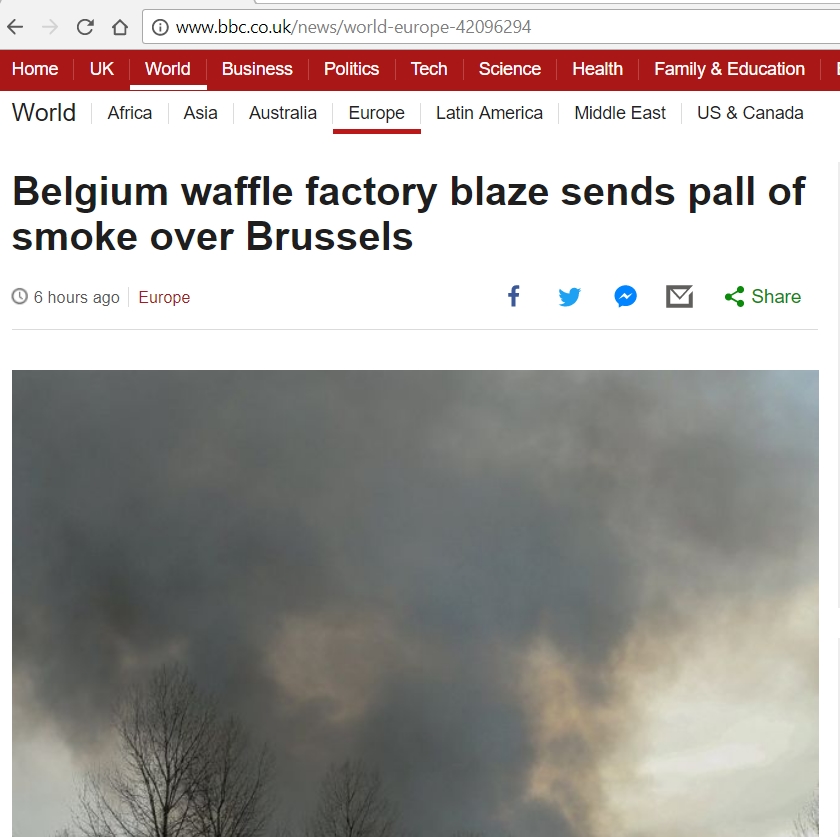Open the Family & Education section

tap(729, 69)
